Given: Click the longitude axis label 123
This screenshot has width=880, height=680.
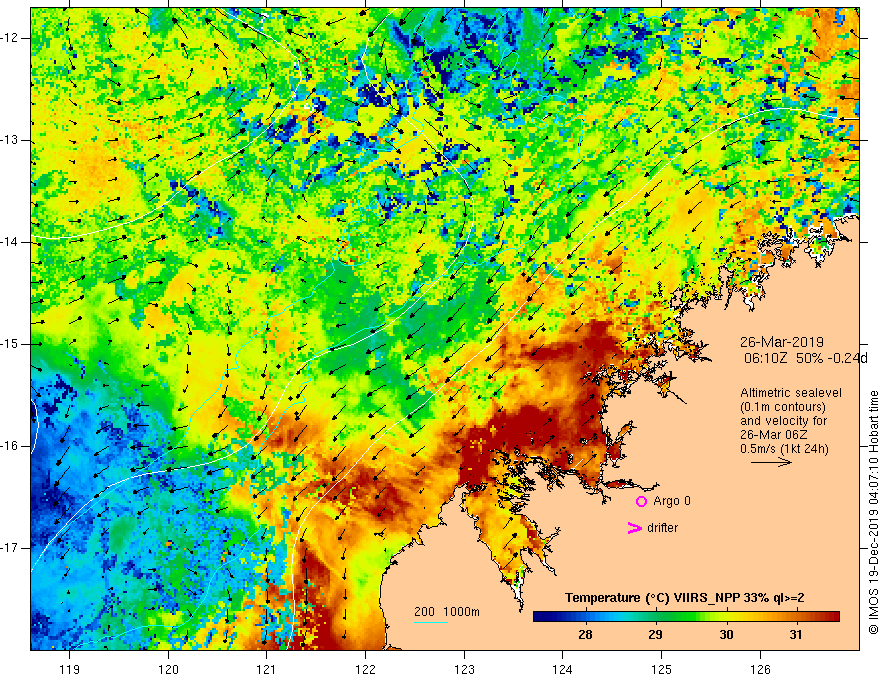Looking at the screenshot, I should 464,669.
